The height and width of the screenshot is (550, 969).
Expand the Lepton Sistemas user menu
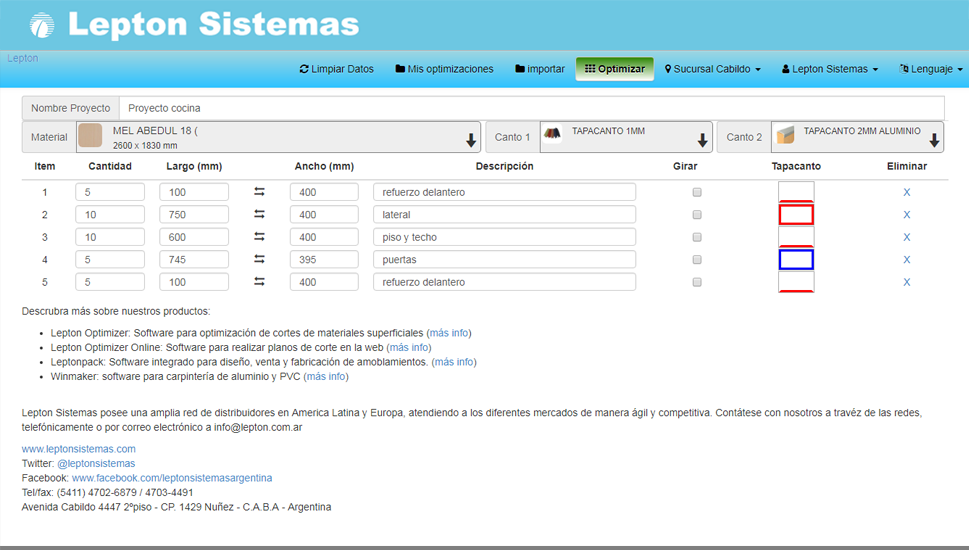830,69
